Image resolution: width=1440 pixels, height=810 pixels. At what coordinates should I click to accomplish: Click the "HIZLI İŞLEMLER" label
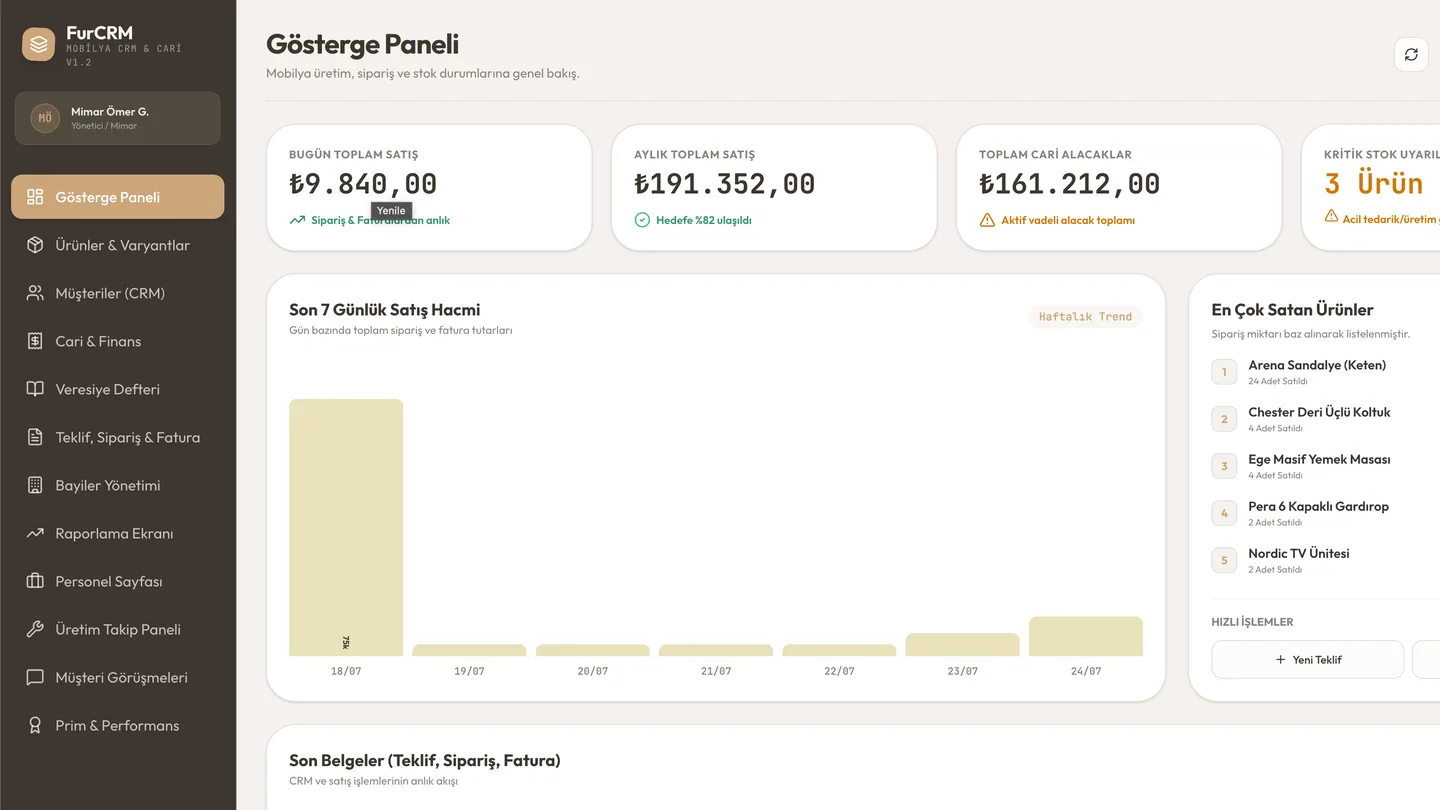[1252, 622]
